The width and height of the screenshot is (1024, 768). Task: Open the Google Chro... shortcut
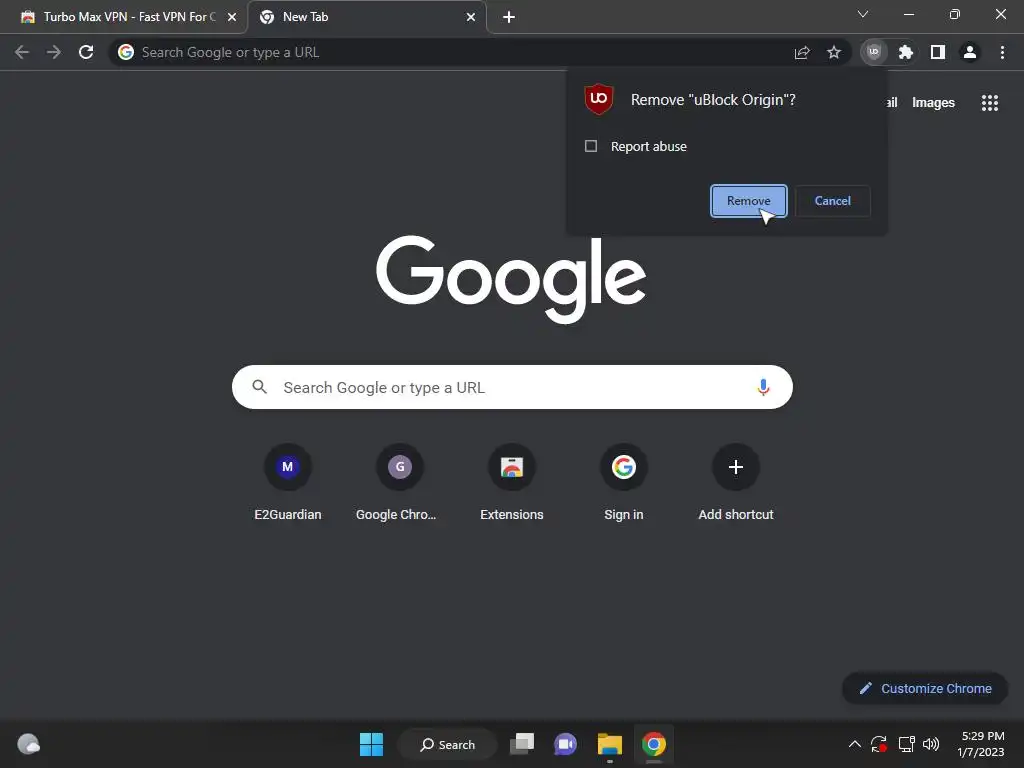400,483
